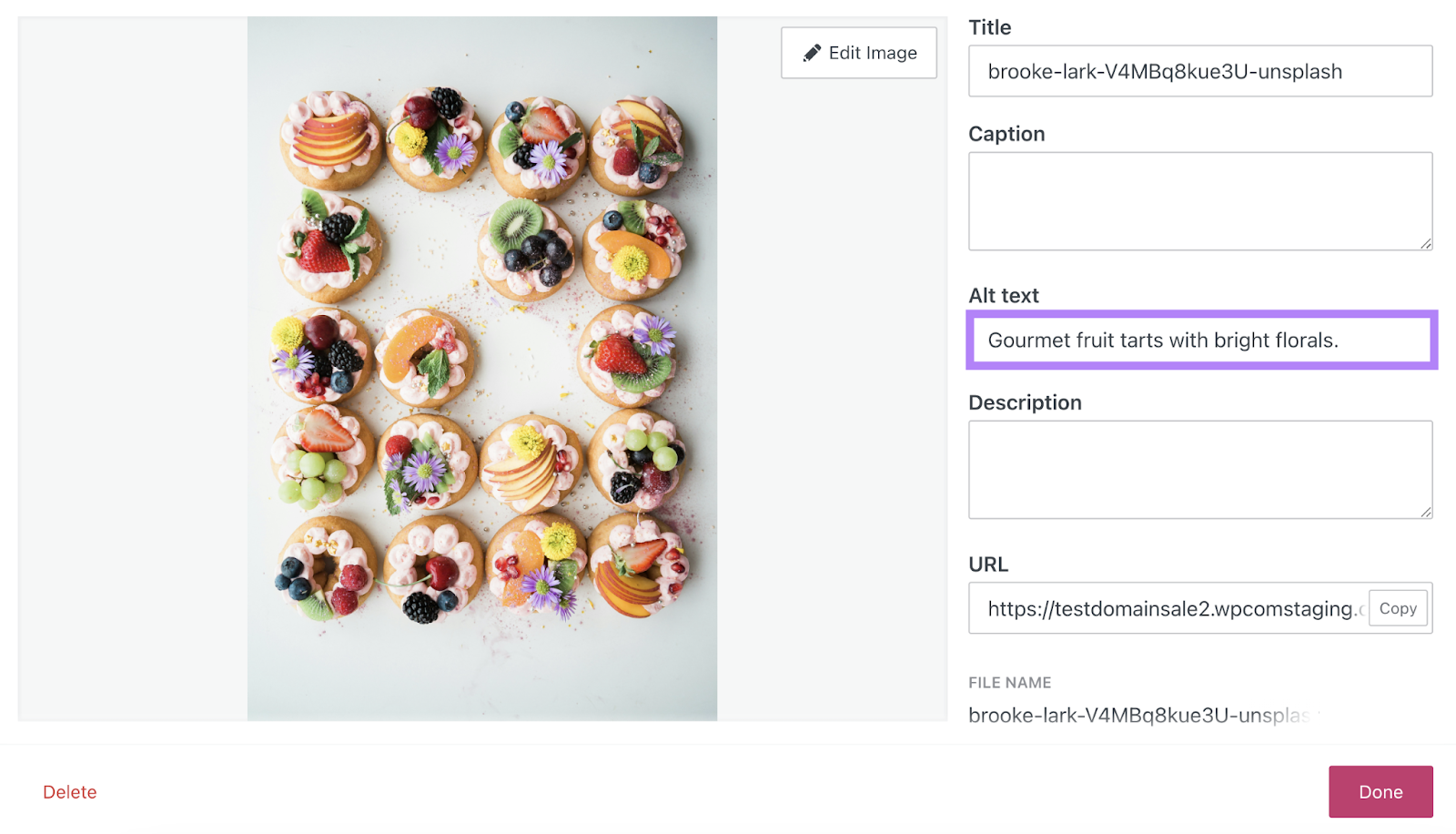Click the Title label above the field
This screenshot has width=1456, height=834.
pos(990,27)
